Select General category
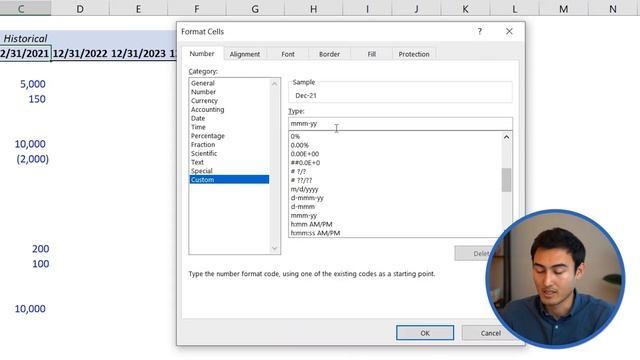Screen dimensions: 640x360 pos(229,83)
